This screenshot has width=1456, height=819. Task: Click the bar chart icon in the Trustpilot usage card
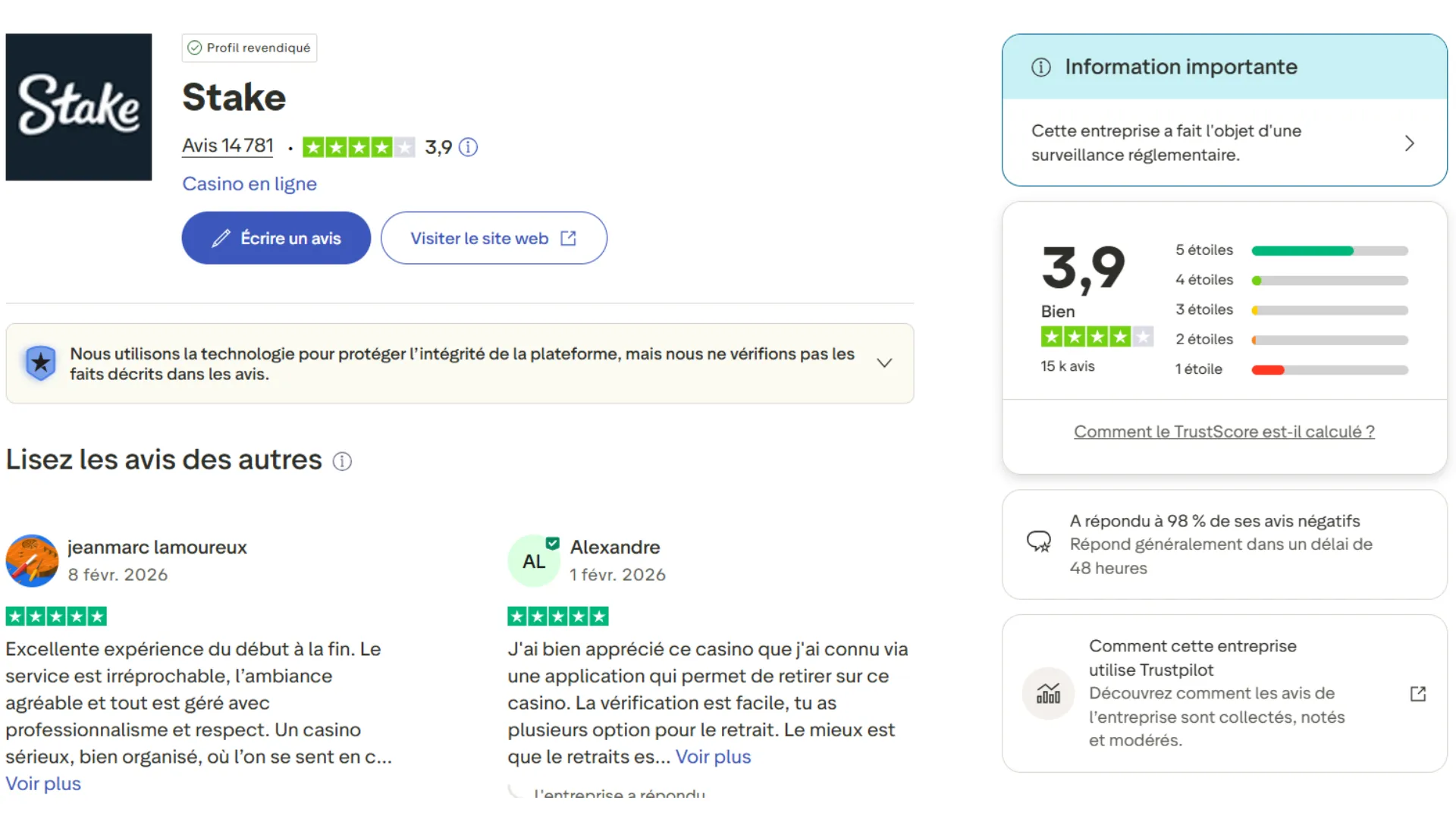pyautogui.click(x=1048, y=693)
